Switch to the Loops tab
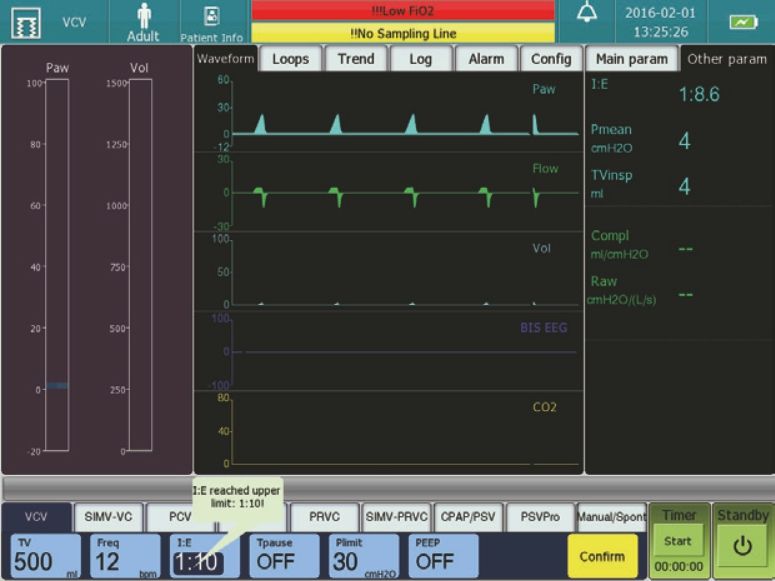 click(x=290, y=59)
